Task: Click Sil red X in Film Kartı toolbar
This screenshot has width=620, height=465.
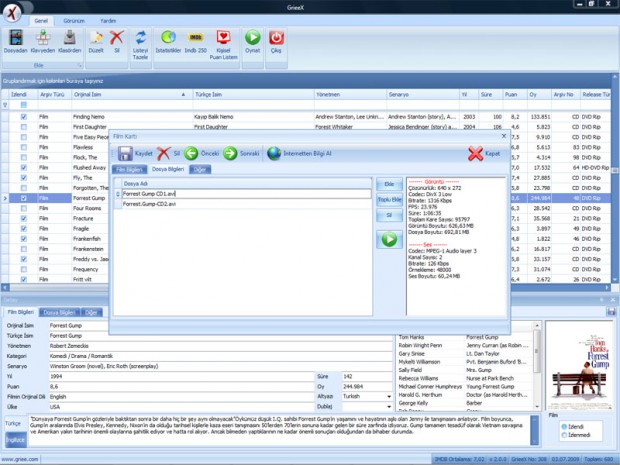Action: (163, 153)
